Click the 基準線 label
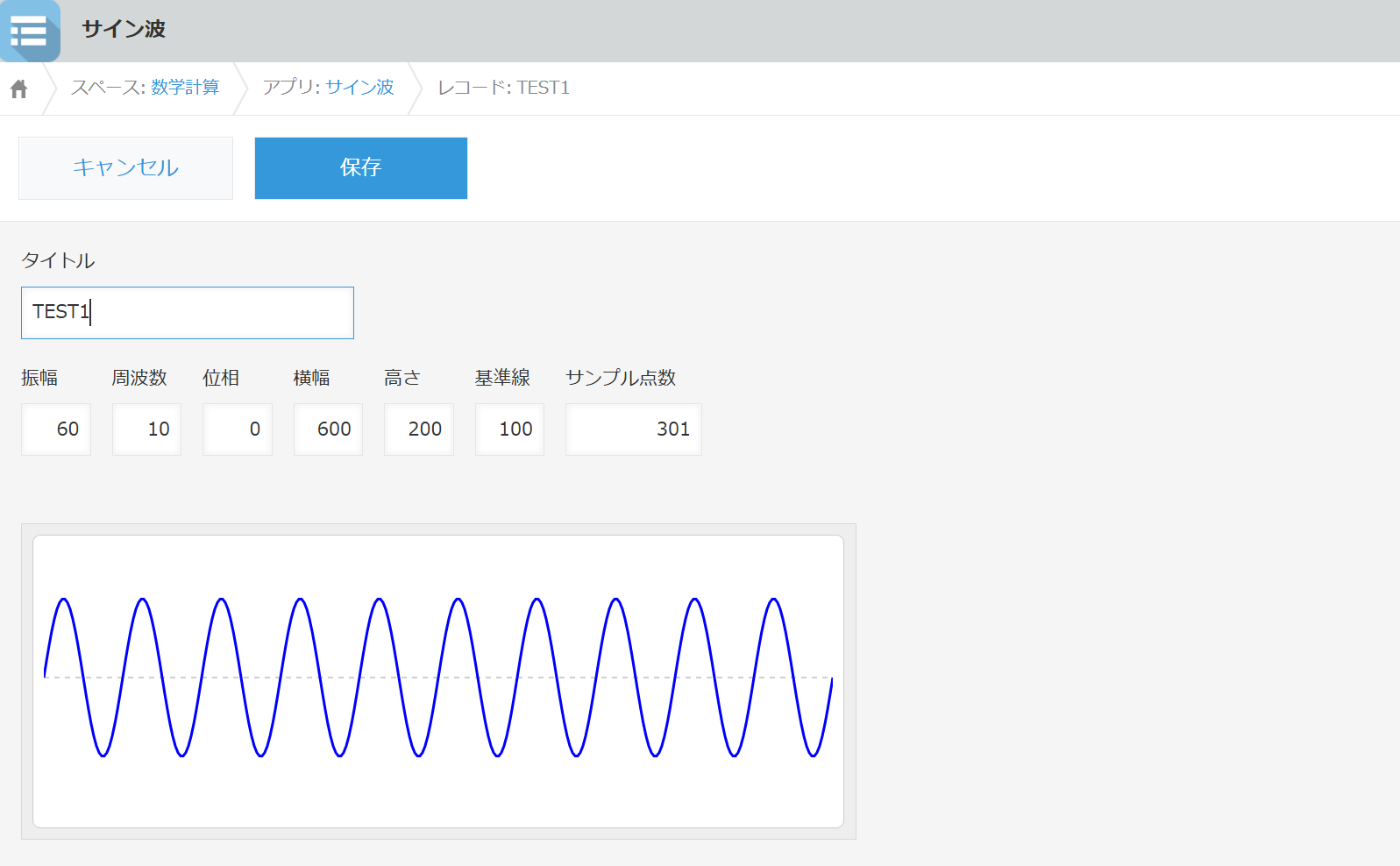 502,378
